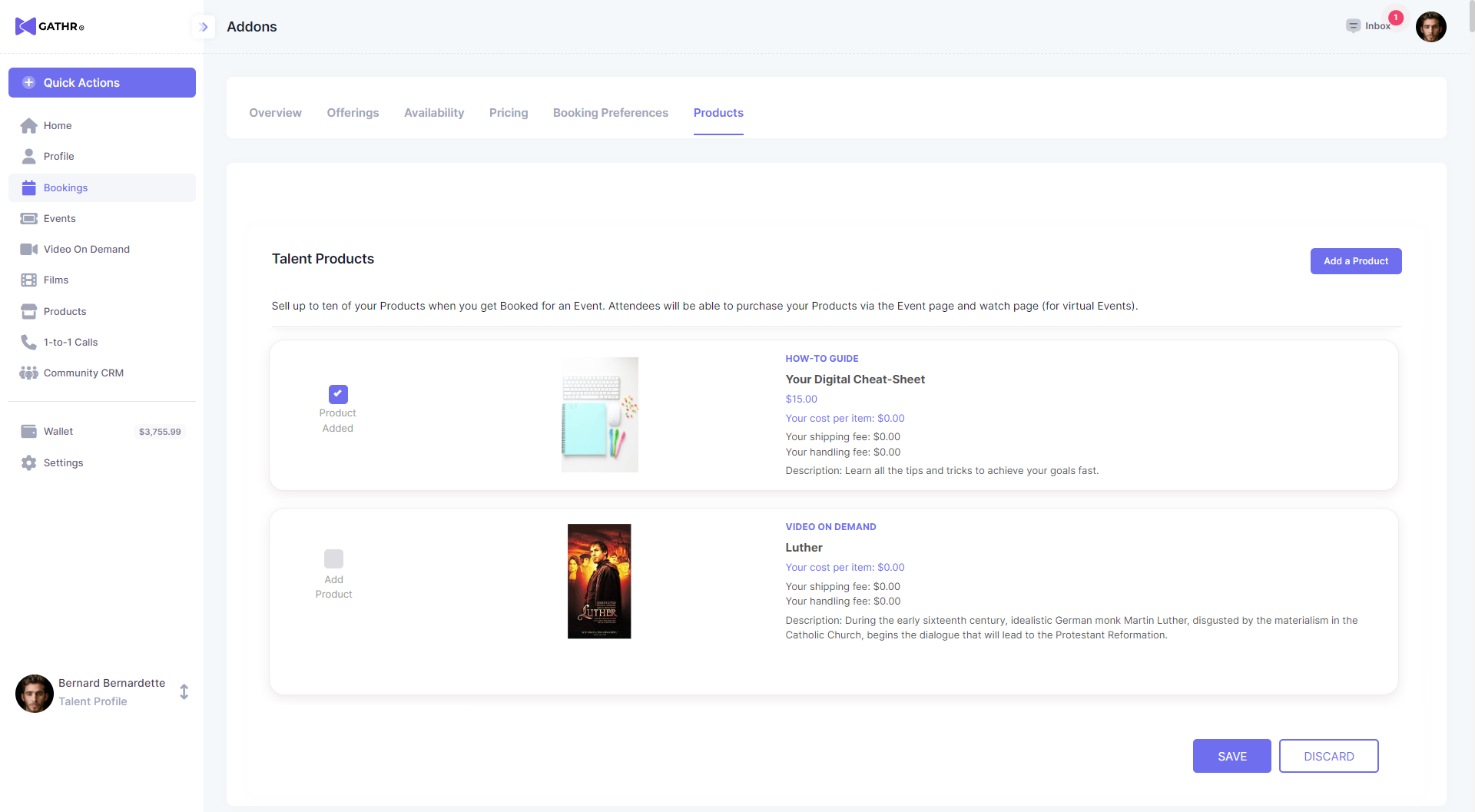Check the Add Product checkbox for Luther
The height and width of the screenshot is (812, 1475).
[x=333, y=558]
